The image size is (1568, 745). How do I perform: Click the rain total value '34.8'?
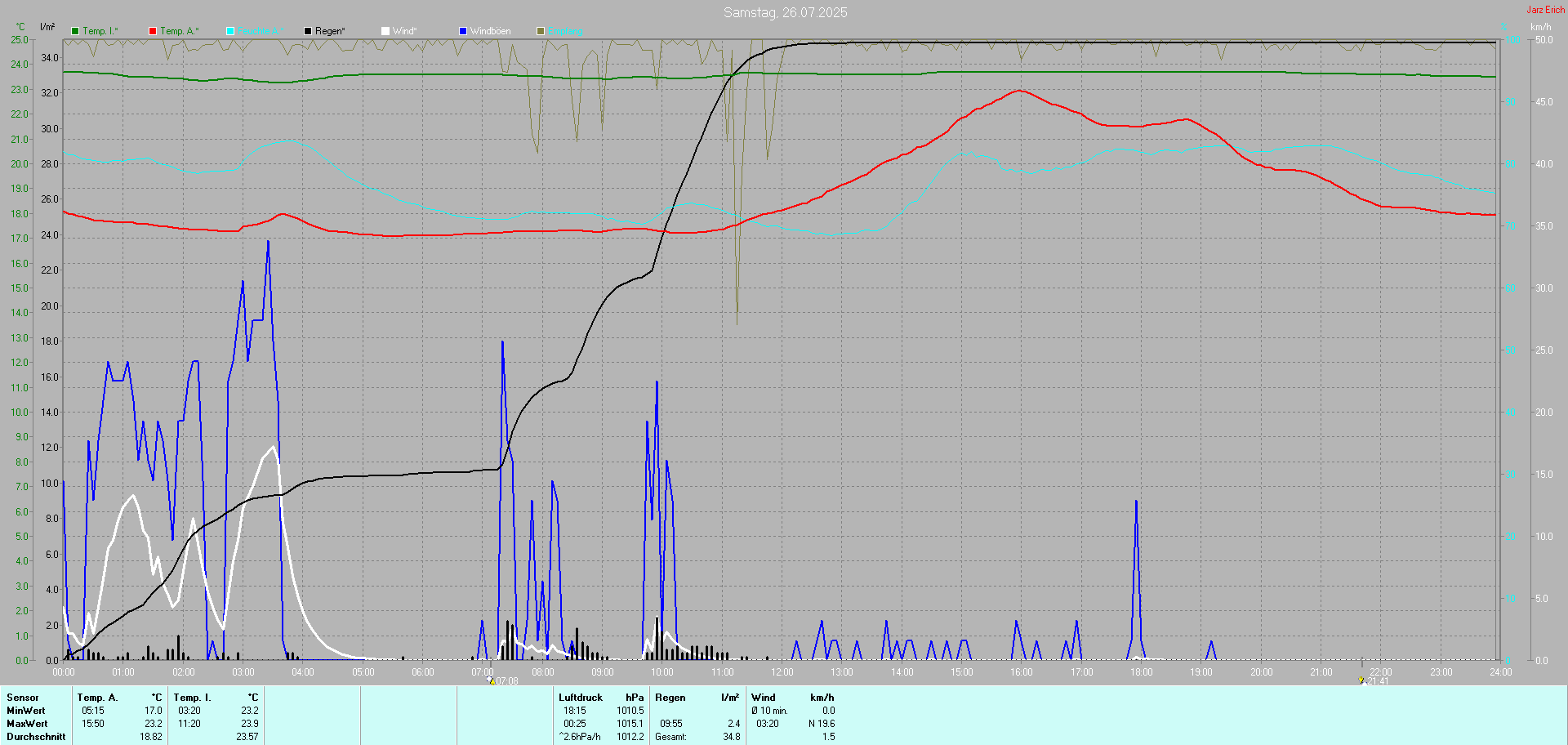732,737
